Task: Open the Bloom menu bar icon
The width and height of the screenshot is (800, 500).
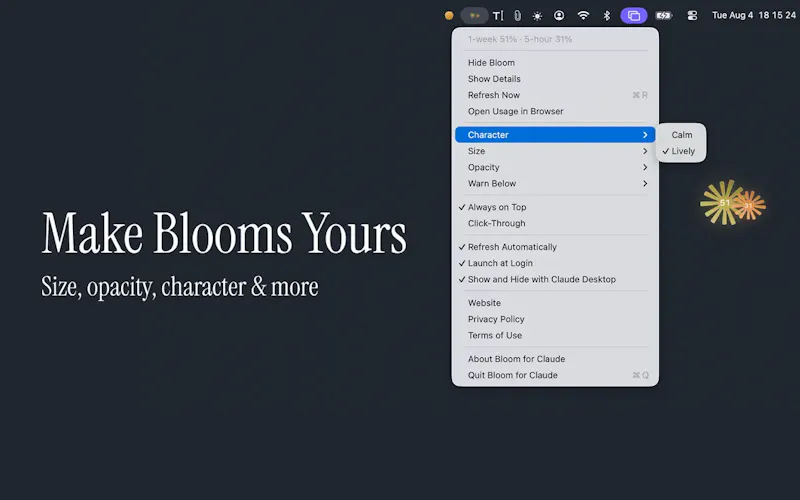Action: (x=474, y=15)
